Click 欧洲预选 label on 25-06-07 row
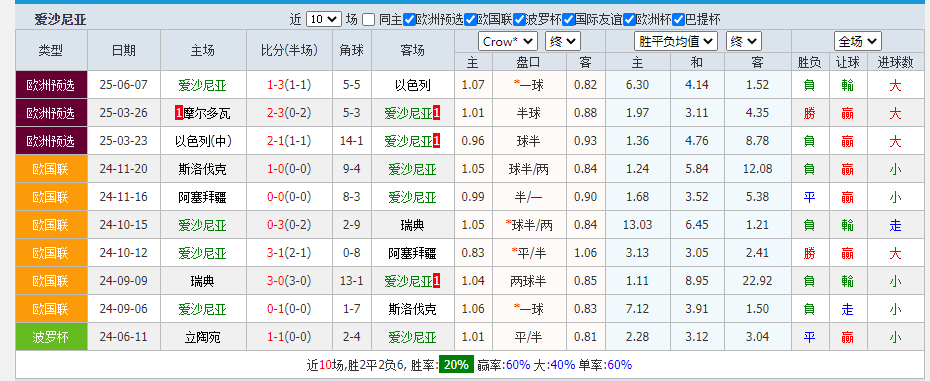 [x=51, y=85]
